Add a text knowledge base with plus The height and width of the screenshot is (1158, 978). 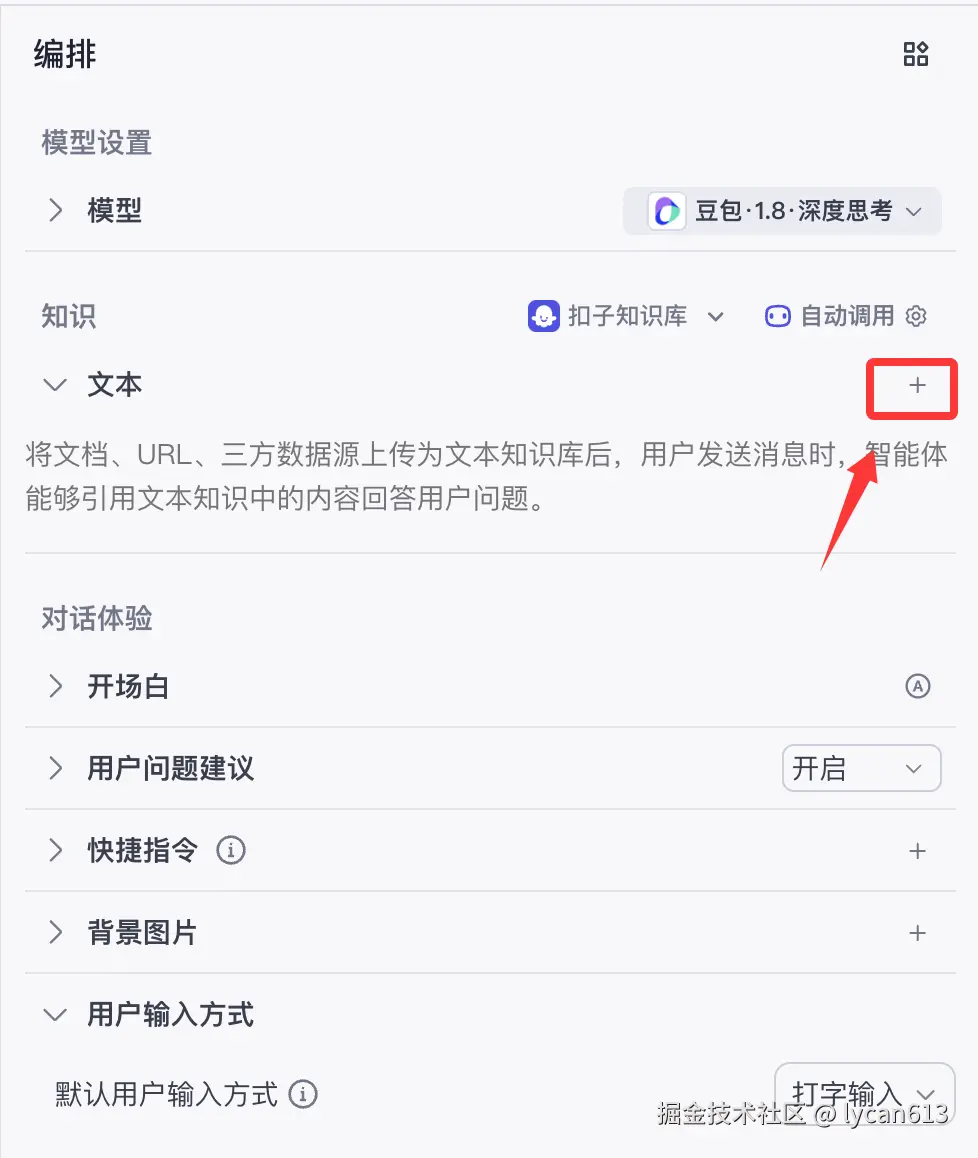click(917, 385)
